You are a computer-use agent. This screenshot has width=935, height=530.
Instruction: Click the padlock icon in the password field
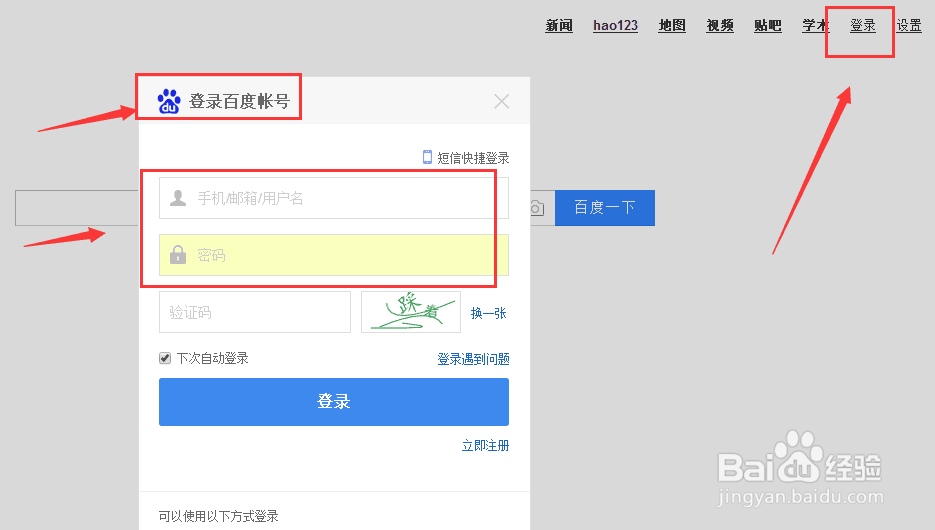coord(178,255)
